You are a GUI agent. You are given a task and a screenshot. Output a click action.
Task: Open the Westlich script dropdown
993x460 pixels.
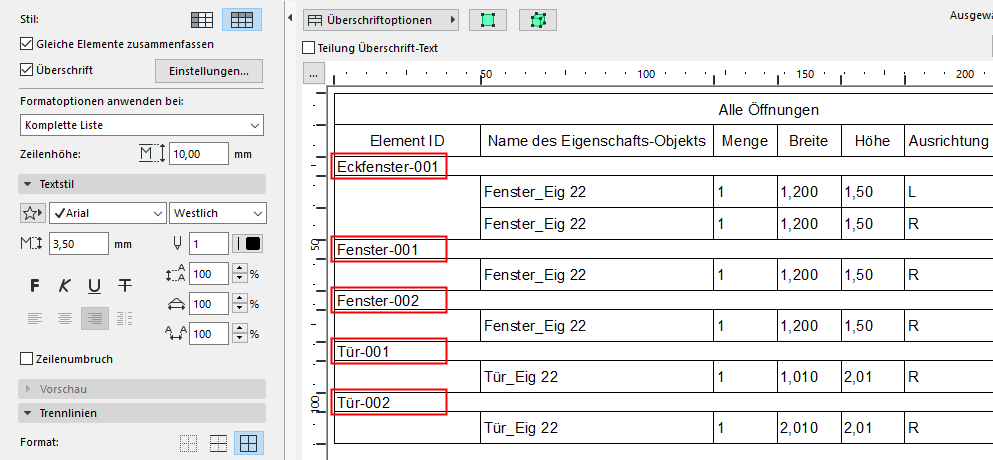218,214
